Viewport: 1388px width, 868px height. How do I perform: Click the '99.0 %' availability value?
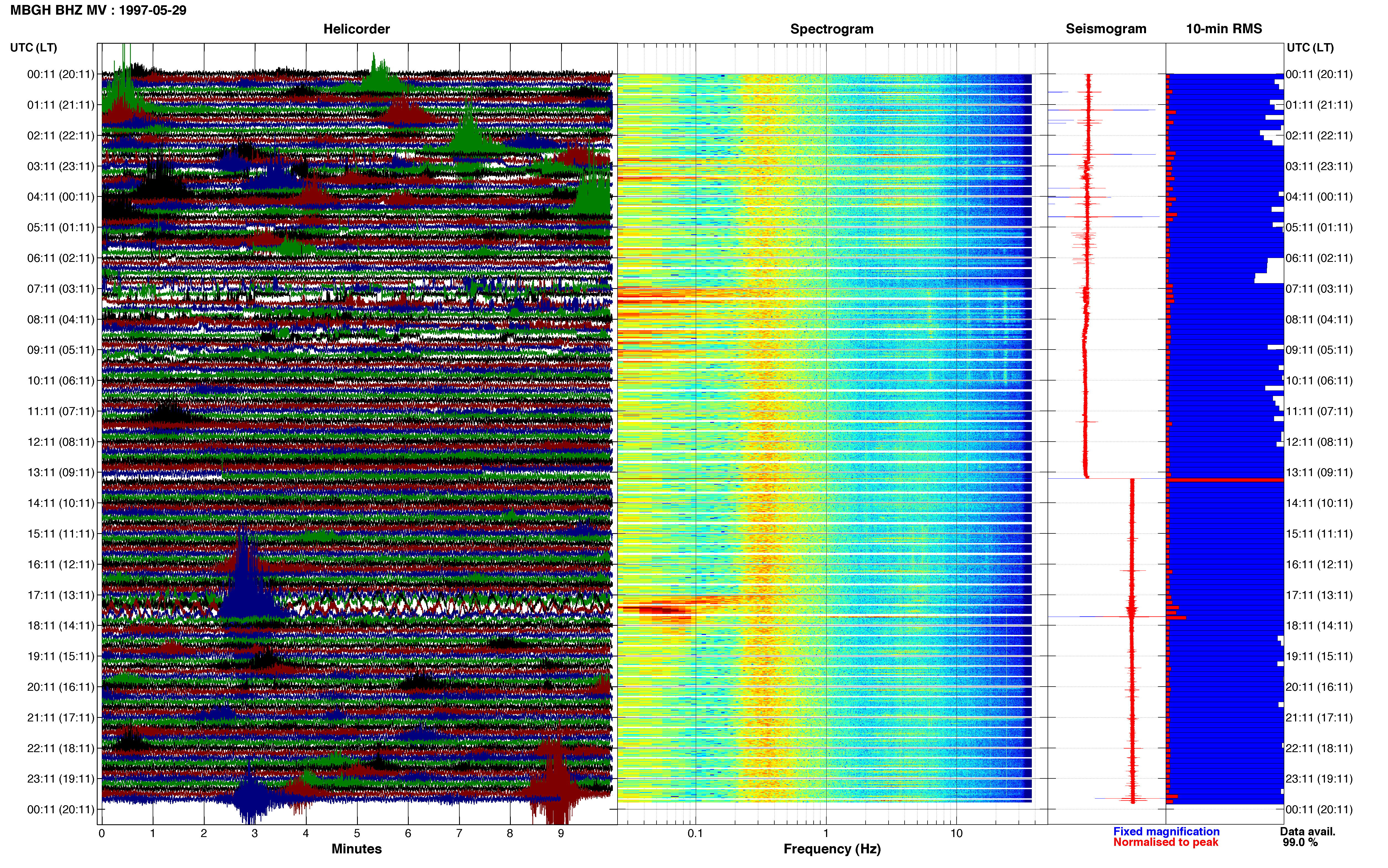click(1300, 842)
